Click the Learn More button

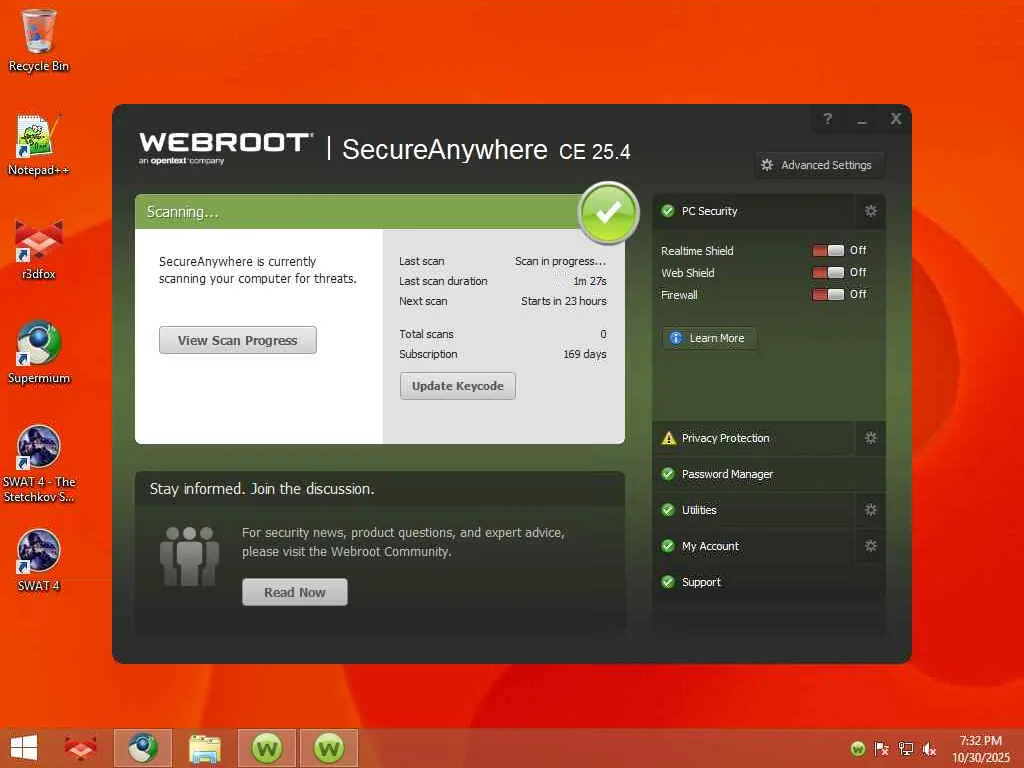(709, 338)
